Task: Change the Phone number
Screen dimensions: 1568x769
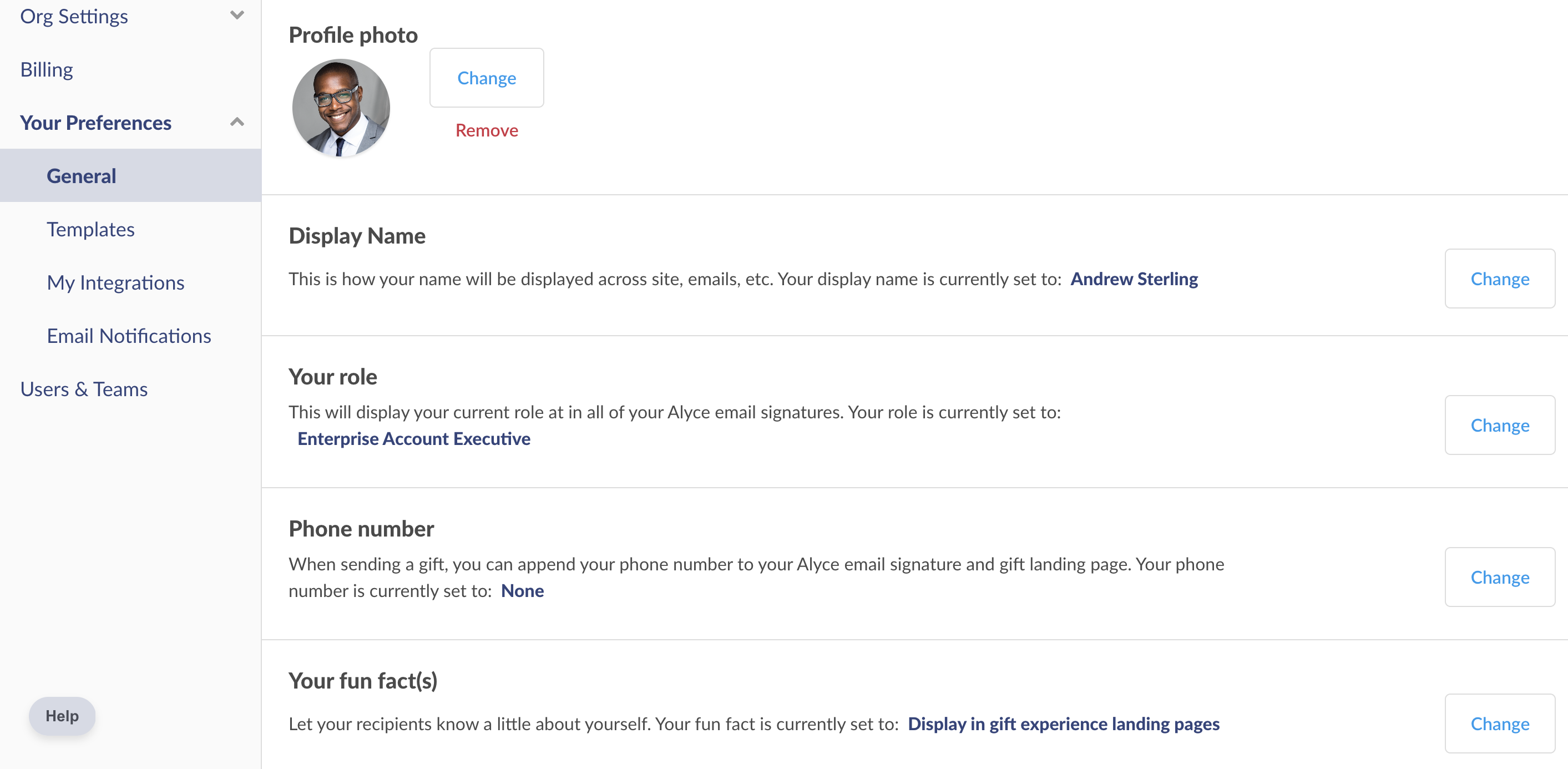Action: [1499, 577]
